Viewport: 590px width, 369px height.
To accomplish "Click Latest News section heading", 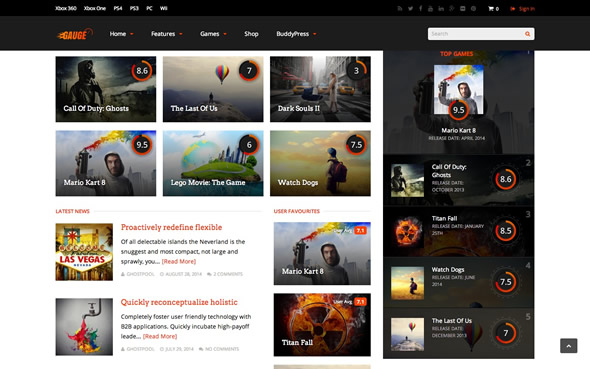I will click(72, 211).
